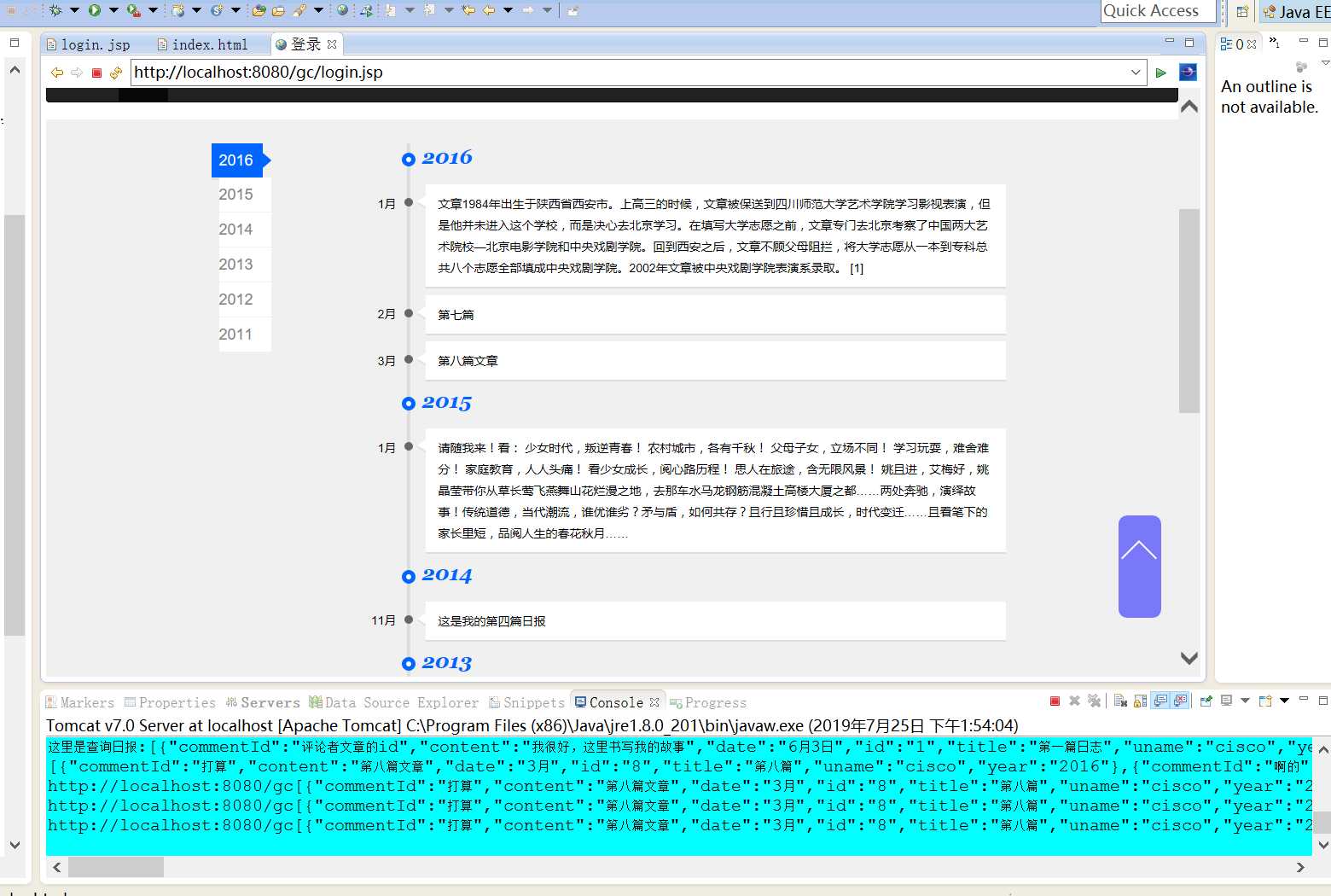Screen dimensions: 1331x896
Task: Click the purple back-to-top button
Action: (x=1139, y=566)
